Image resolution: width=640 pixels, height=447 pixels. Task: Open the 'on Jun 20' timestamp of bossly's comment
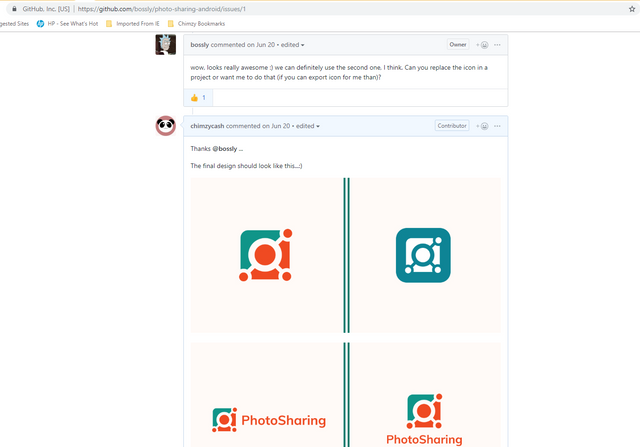coord(261,44)
